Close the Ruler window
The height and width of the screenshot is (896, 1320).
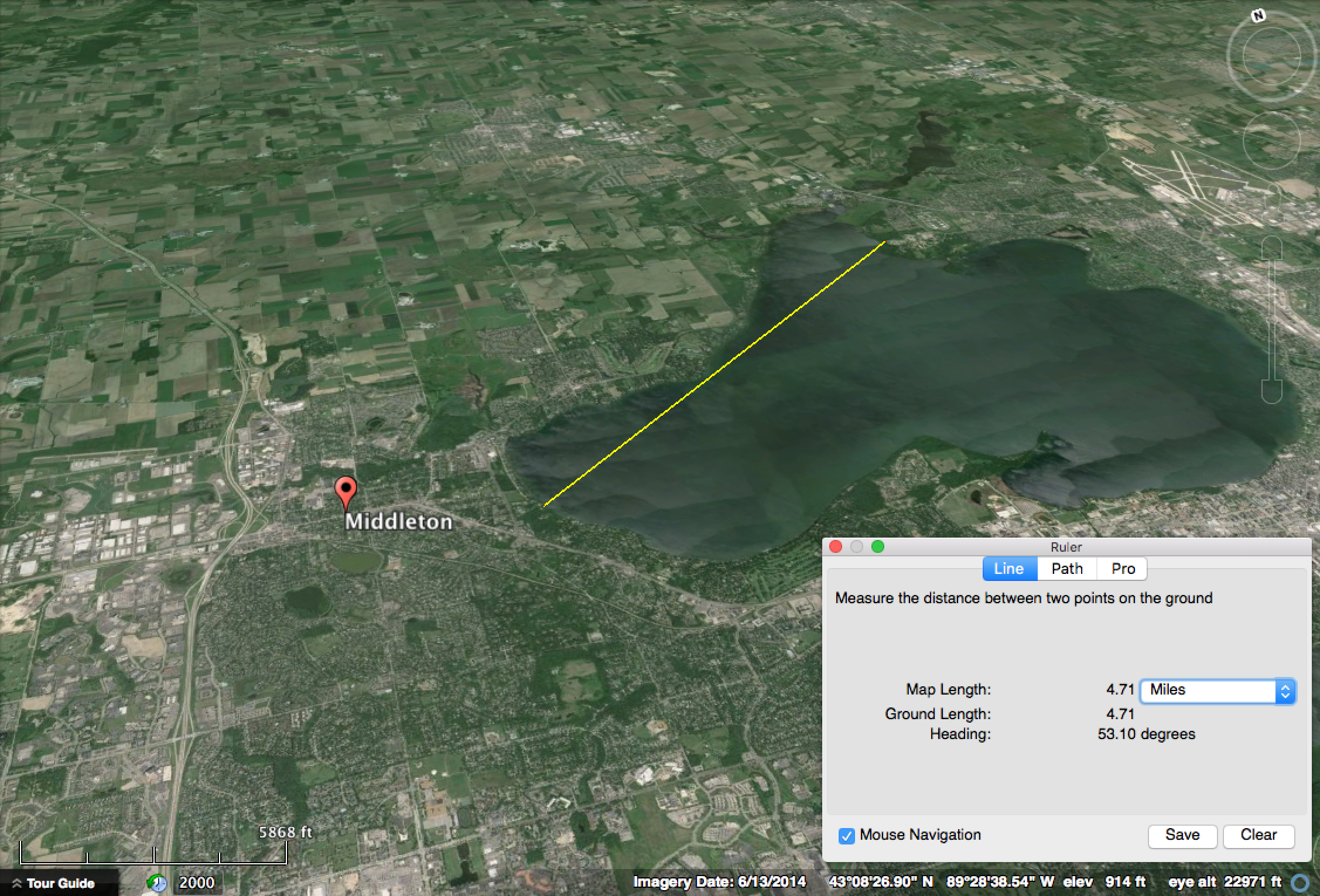836,547
